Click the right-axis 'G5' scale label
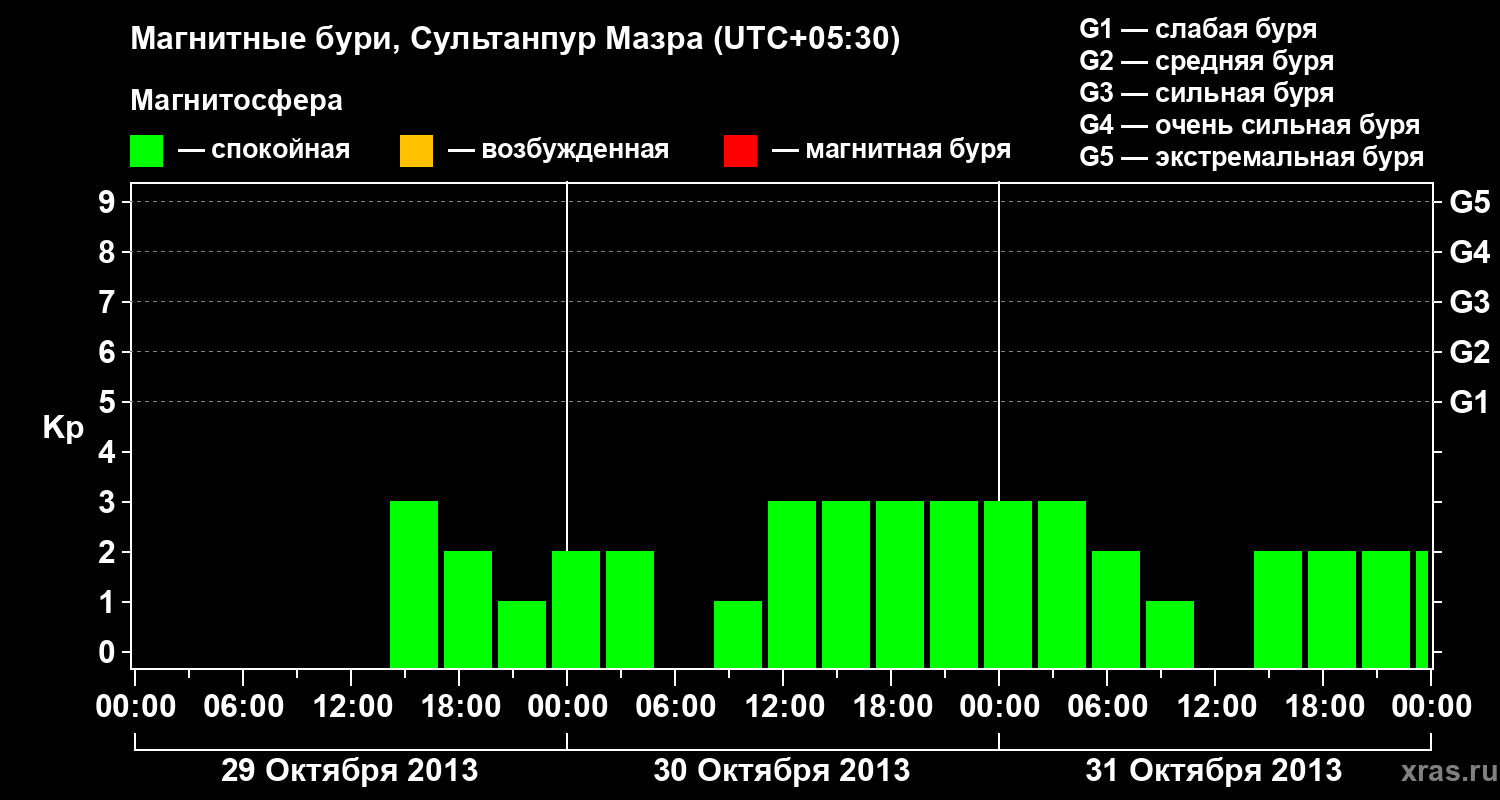Screen dimensions: 1500x800 1469,202
